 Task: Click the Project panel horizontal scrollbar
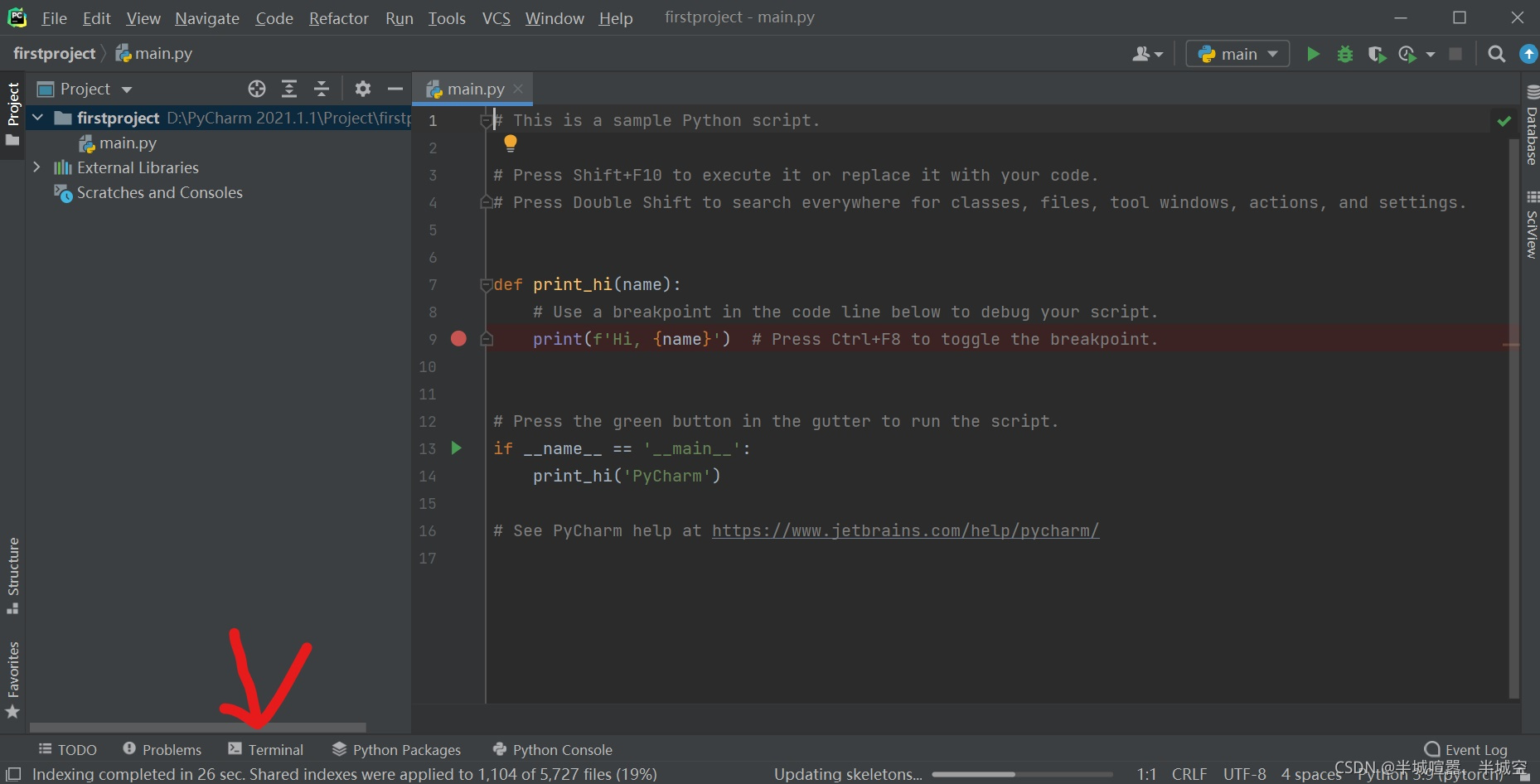click(197, 727)
